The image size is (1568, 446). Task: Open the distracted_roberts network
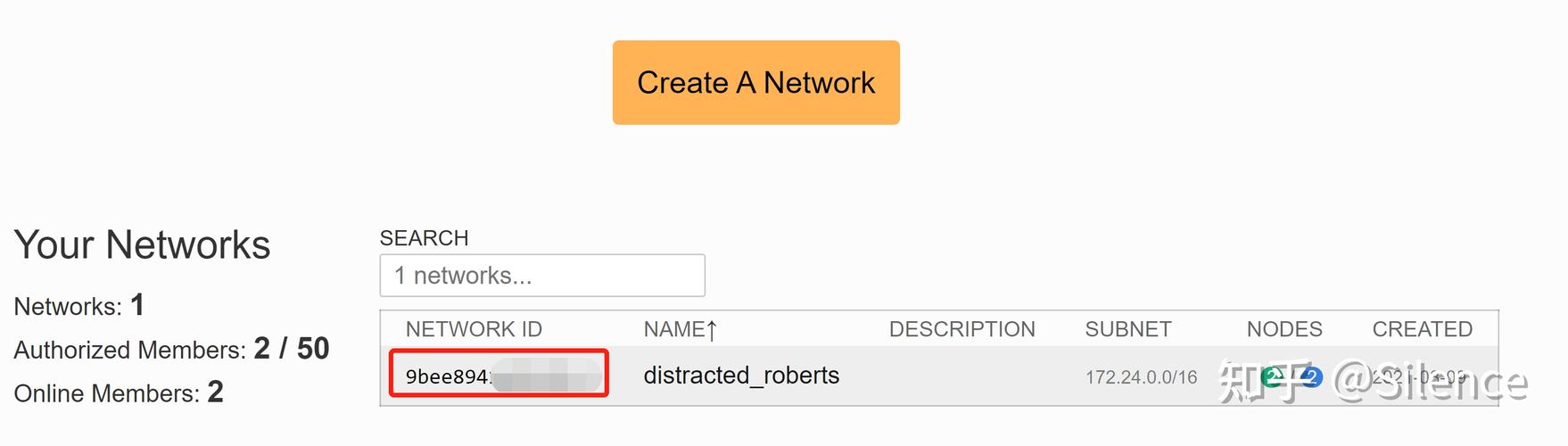pos(741,376)
